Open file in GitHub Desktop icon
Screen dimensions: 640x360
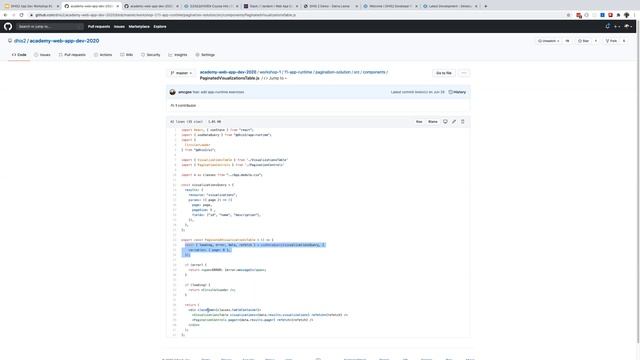[445, 122]
